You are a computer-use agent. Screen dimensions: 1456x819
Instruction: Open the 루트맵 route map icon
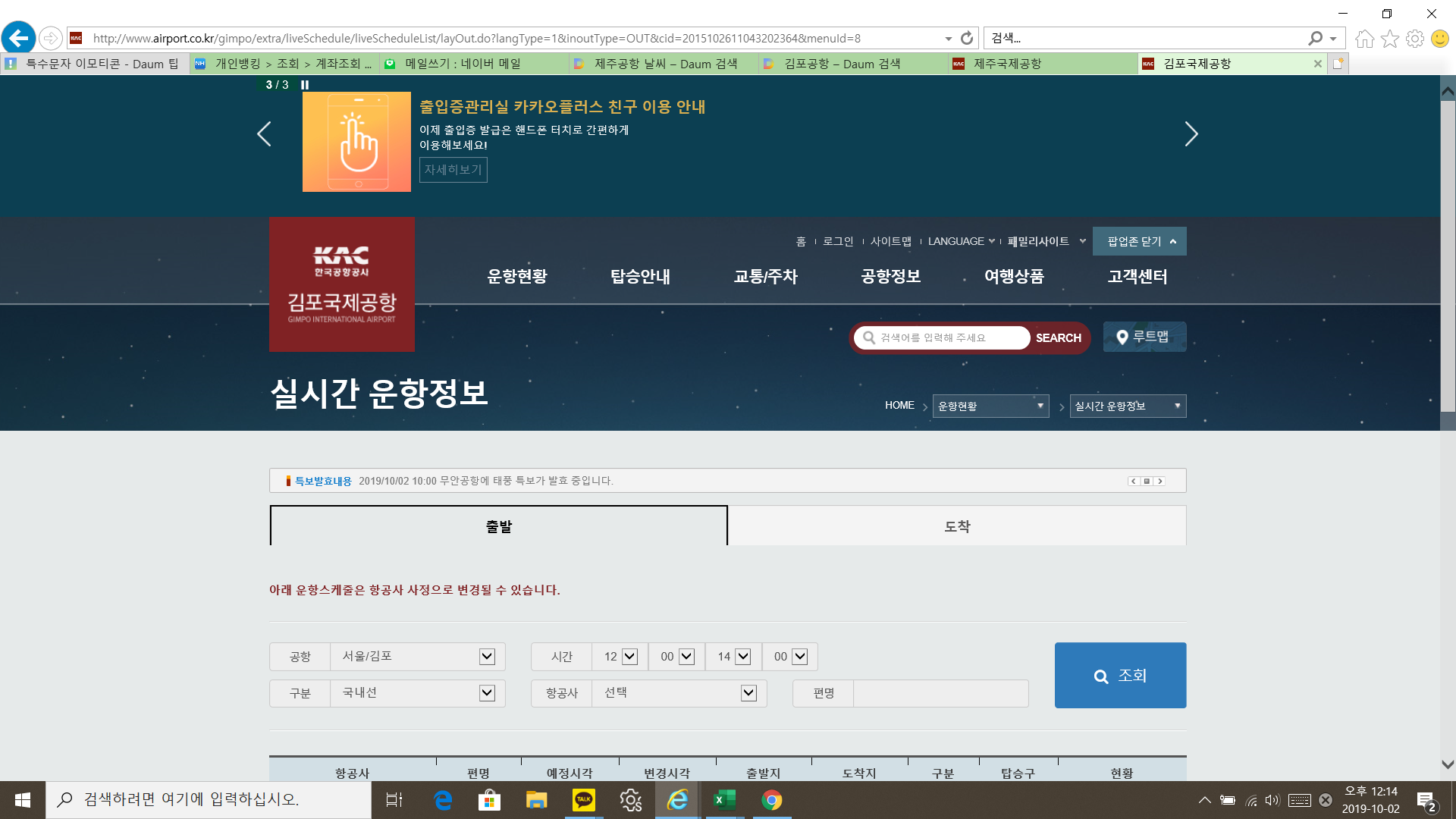[x=1144, y=337]
